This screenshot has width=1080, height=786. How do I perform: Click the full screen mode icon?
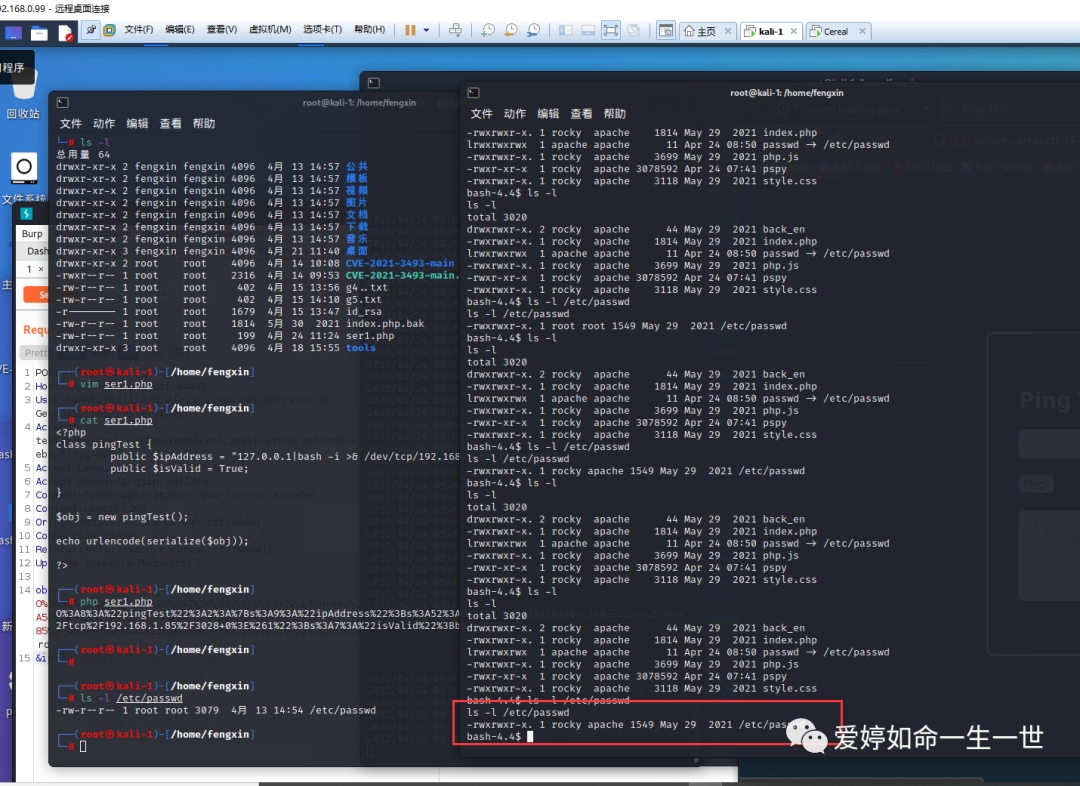pos(610,30)
